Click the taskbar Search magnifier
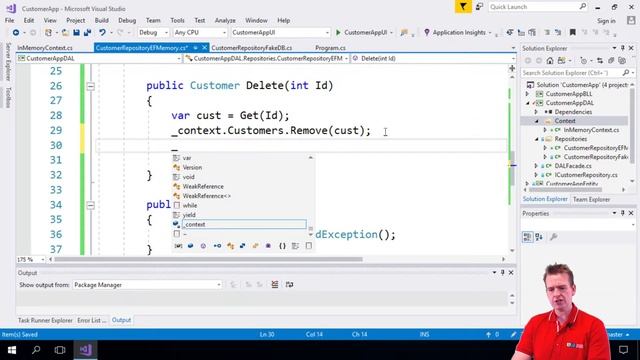The width and height of the screenshot is (640, 360). tap(36, 350)
